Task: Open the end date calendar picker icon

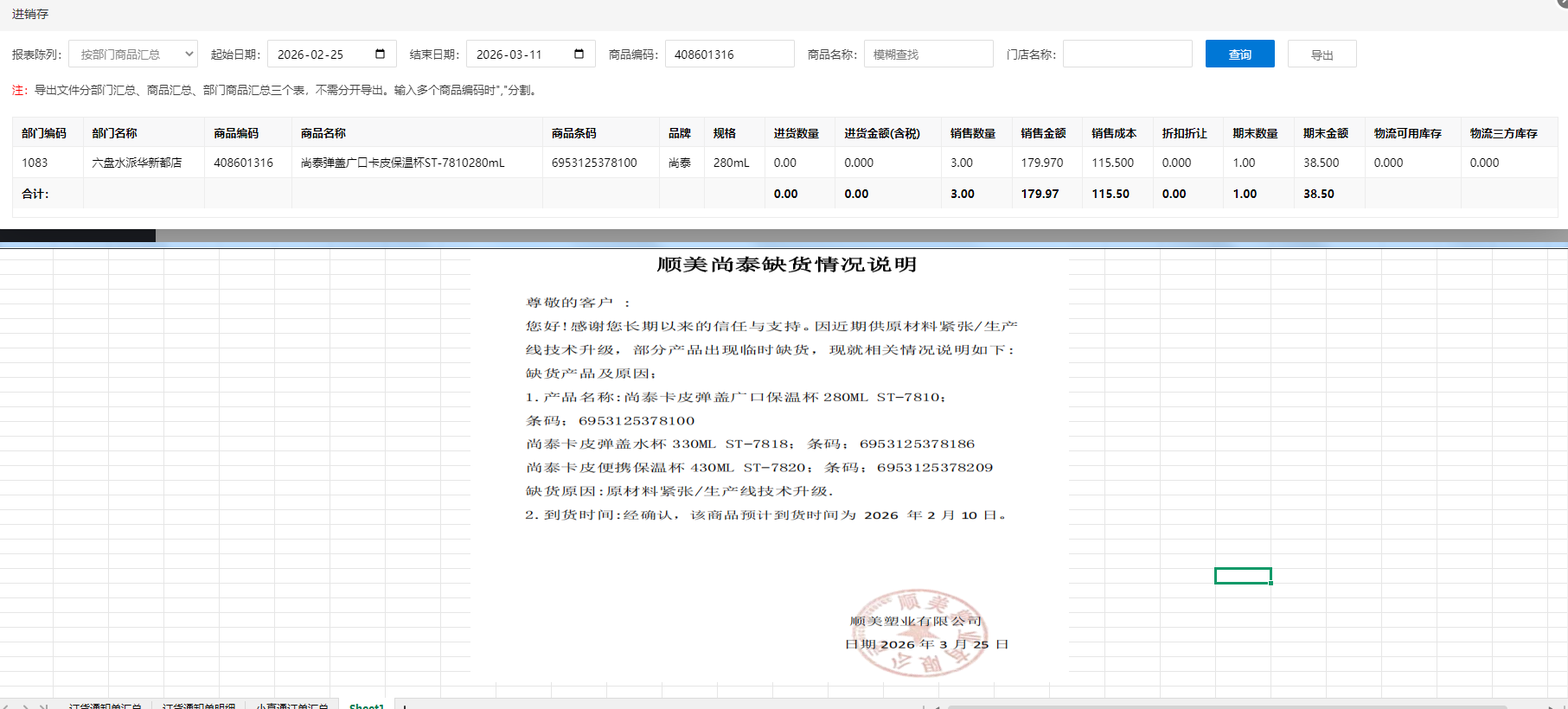Action: [579, 54]
